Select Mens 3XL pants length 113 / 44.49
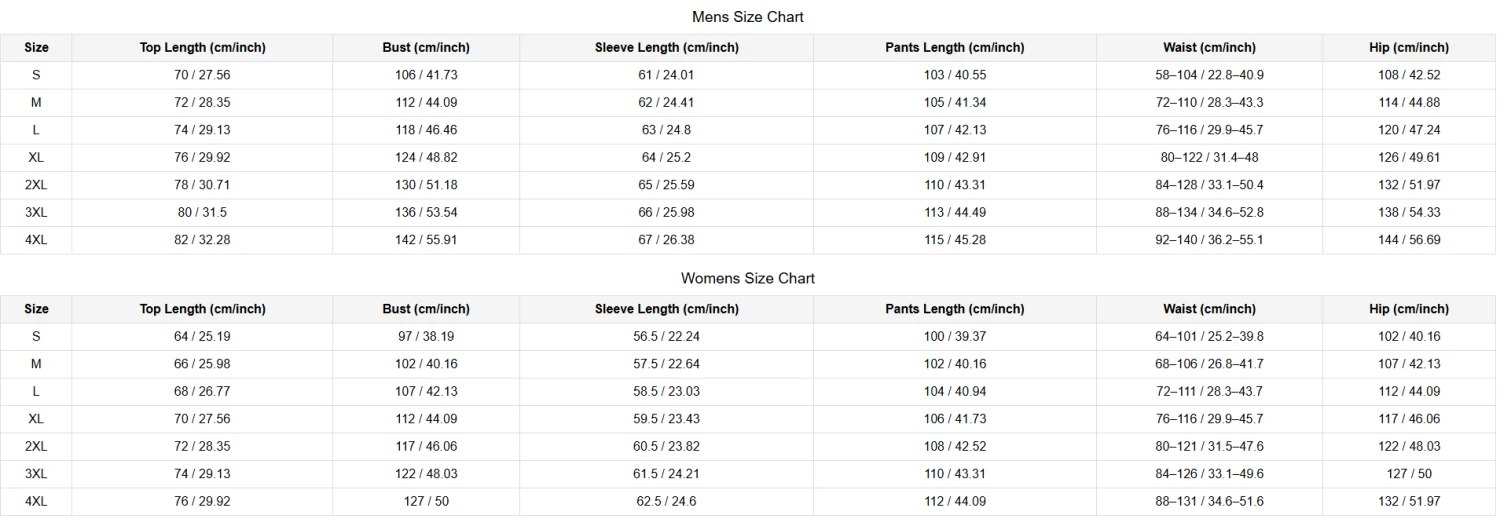 [954, 212]
